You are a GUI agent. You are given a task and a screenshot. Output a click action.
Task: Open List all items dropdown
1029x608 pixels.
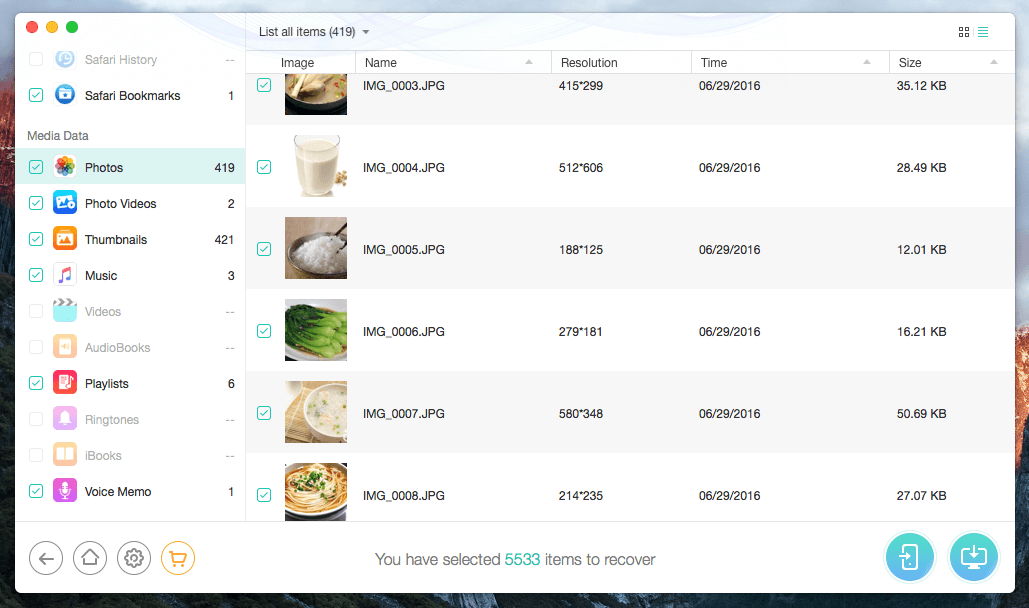pyautogui.click(x=314, y=32)
